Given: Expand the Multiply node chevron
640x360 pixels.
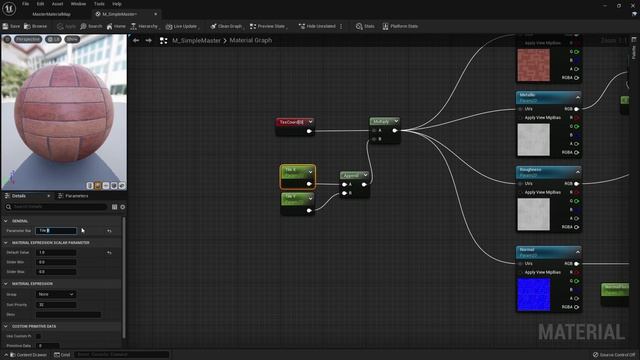Looking at the screenshot, I should click(396, 121).
